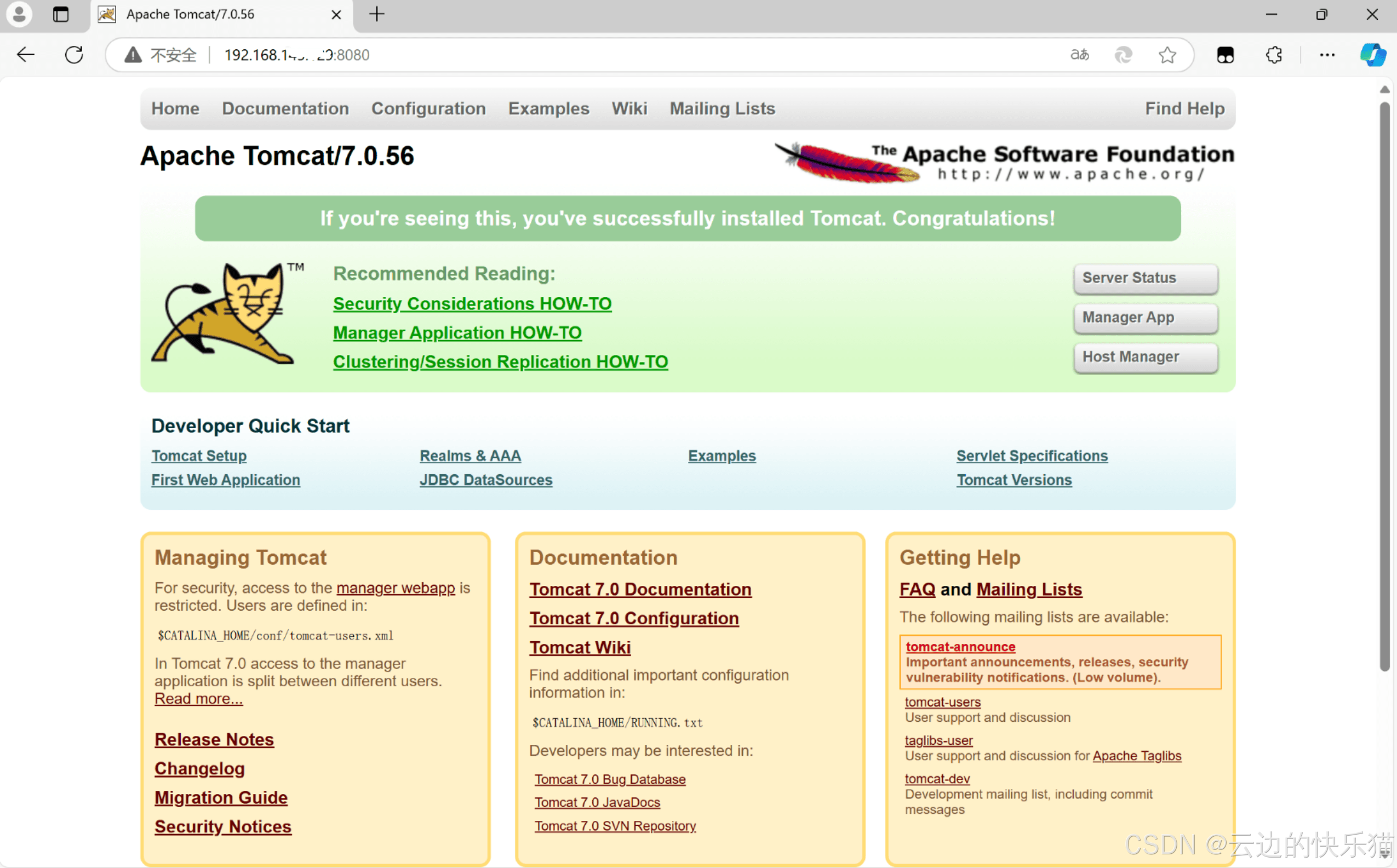The image size is (1397, 868).
Task: Open Examples link in Developer Quick Start
Action: pyautogui.click(x=722, y=456)
